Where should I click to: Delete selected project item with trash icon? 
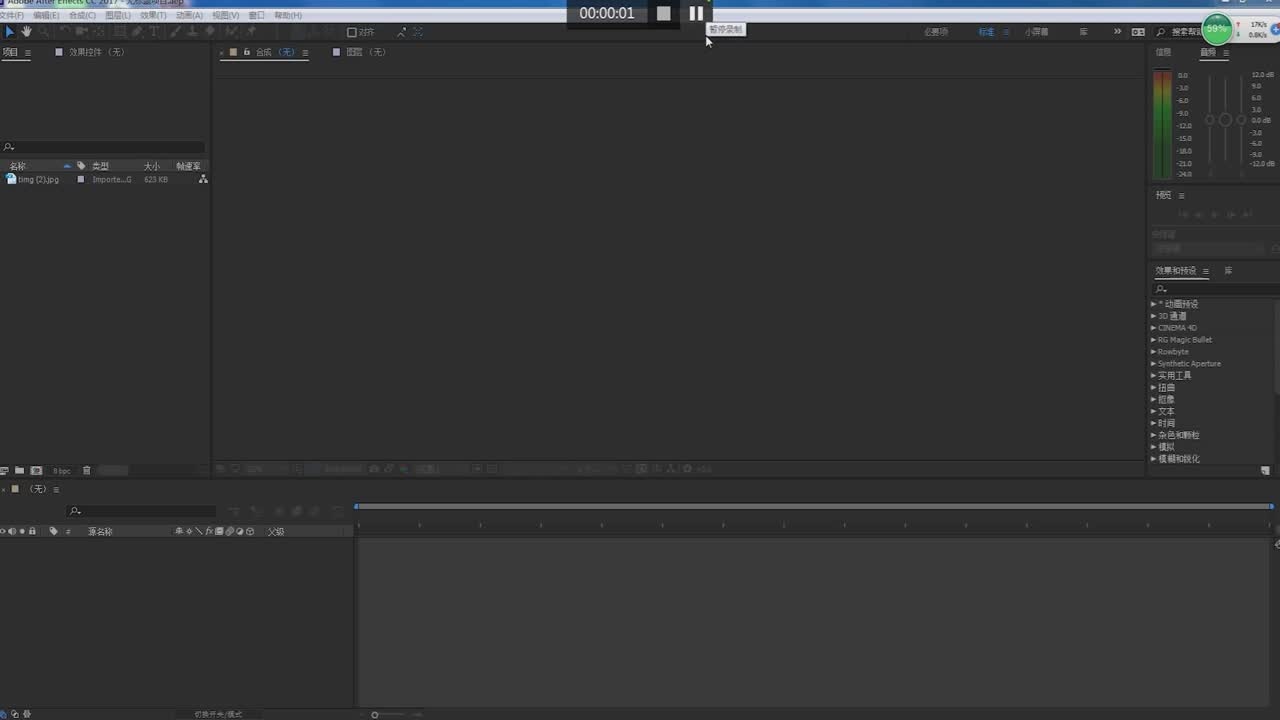pyautogui.click(x=86, y=471)
